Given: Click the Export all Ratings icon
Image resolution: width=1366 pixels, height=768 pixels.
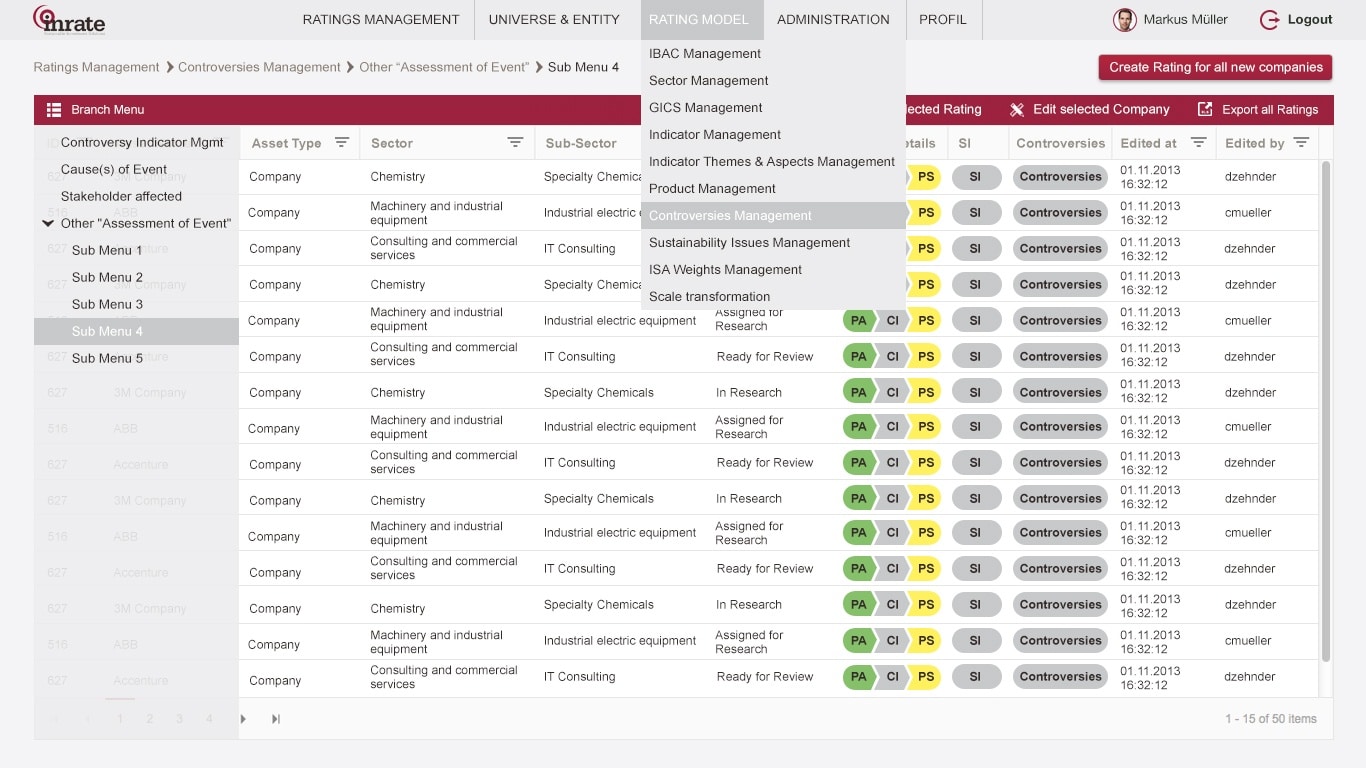Looking at the screenshot, I should 1205,110.
